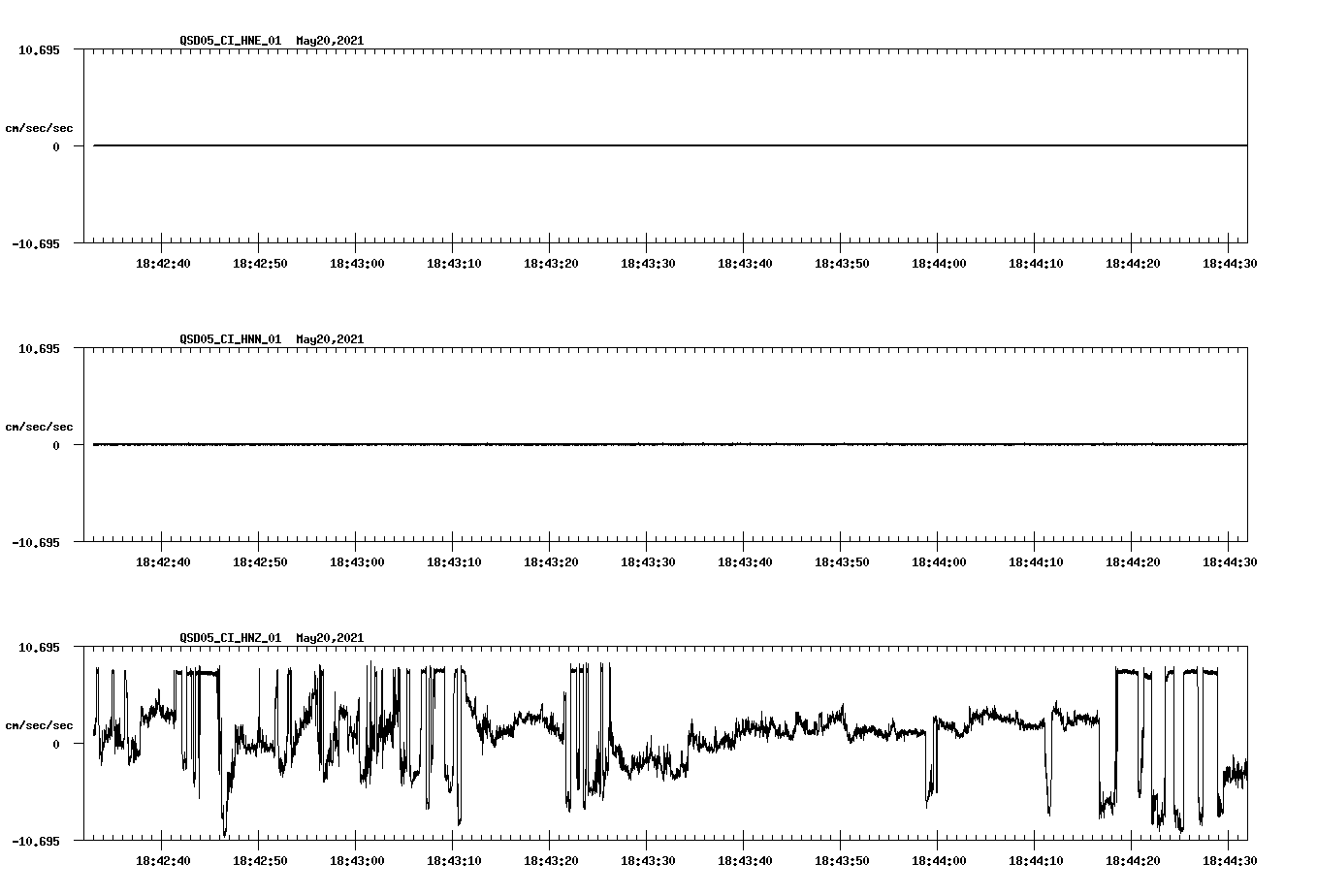Select the -10.695 value below the HNZ plot

[x=34, y=840]
